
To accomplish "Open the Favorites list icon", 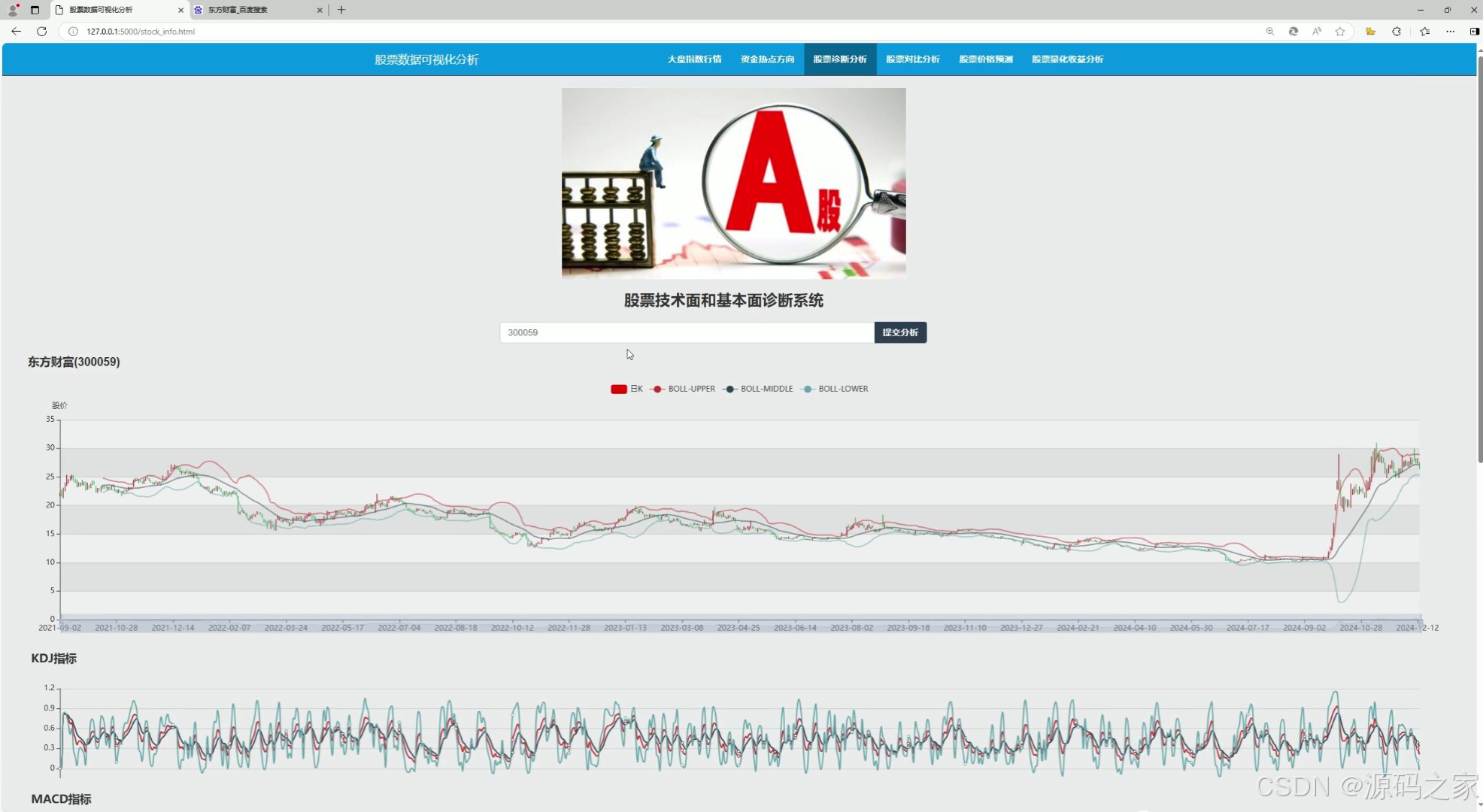I will point(1424,32).
